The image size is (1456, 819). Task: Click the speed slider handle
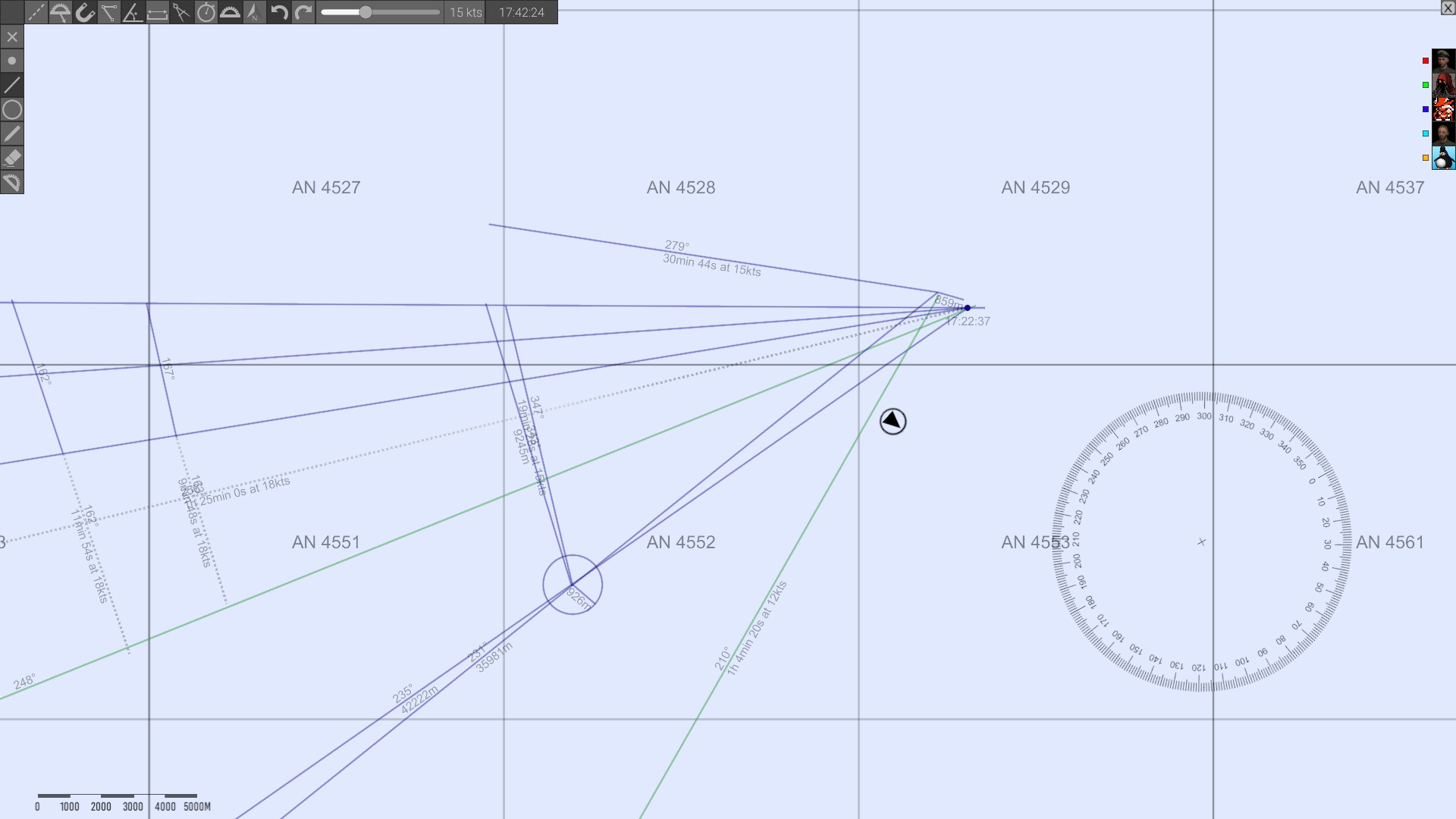pos(366,12)
